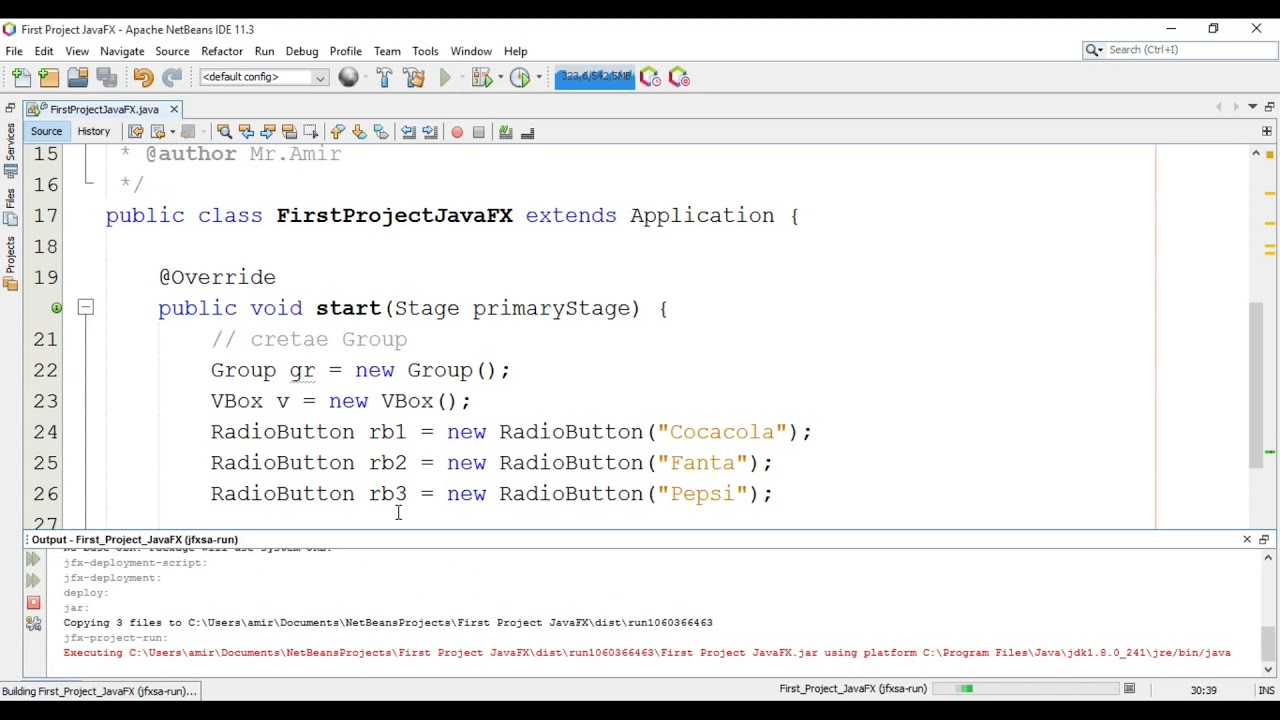
Task: Click the Find Selection magnifier icon
Action: point(224,132)
